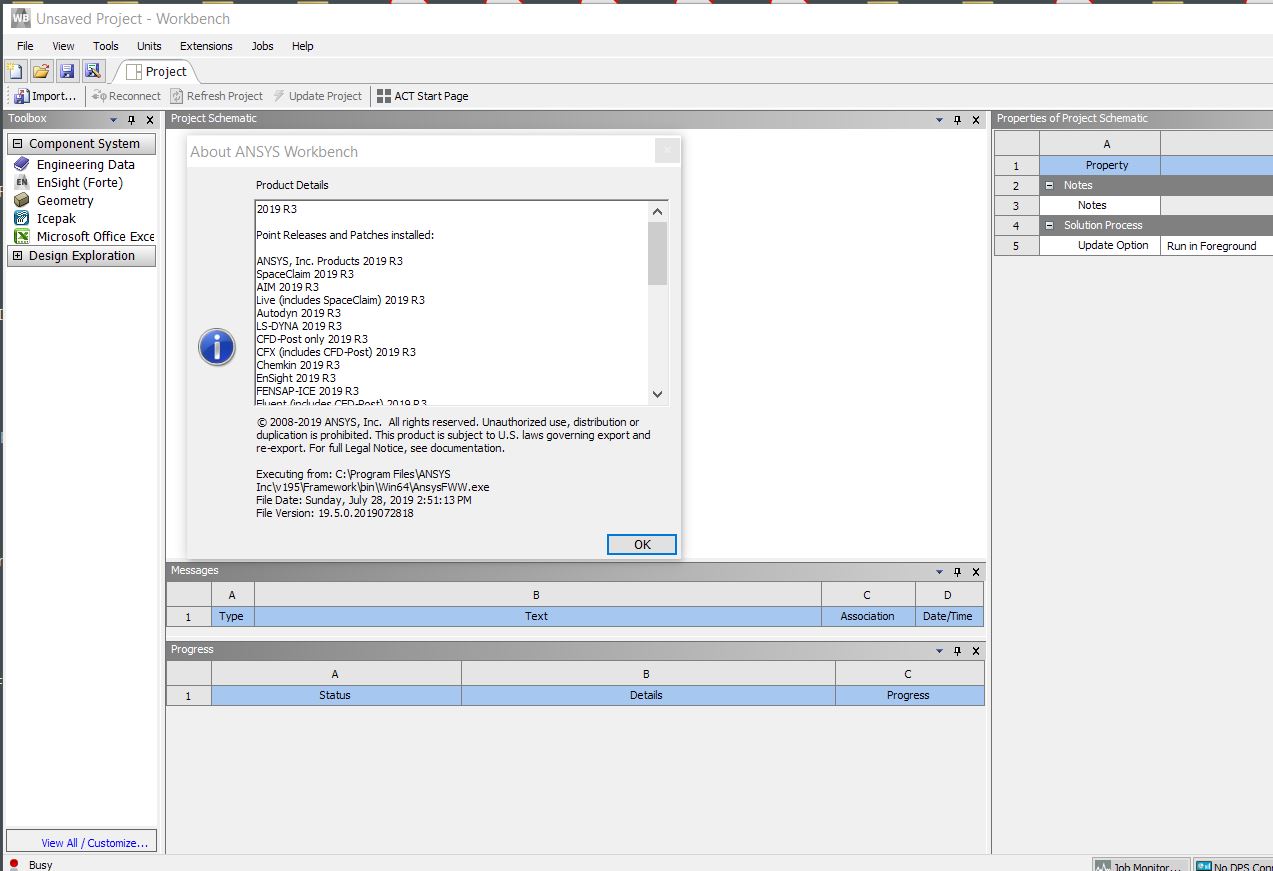Click the Import toolbar button
This screenshot has width=1273, height=871.
(46, 96)
